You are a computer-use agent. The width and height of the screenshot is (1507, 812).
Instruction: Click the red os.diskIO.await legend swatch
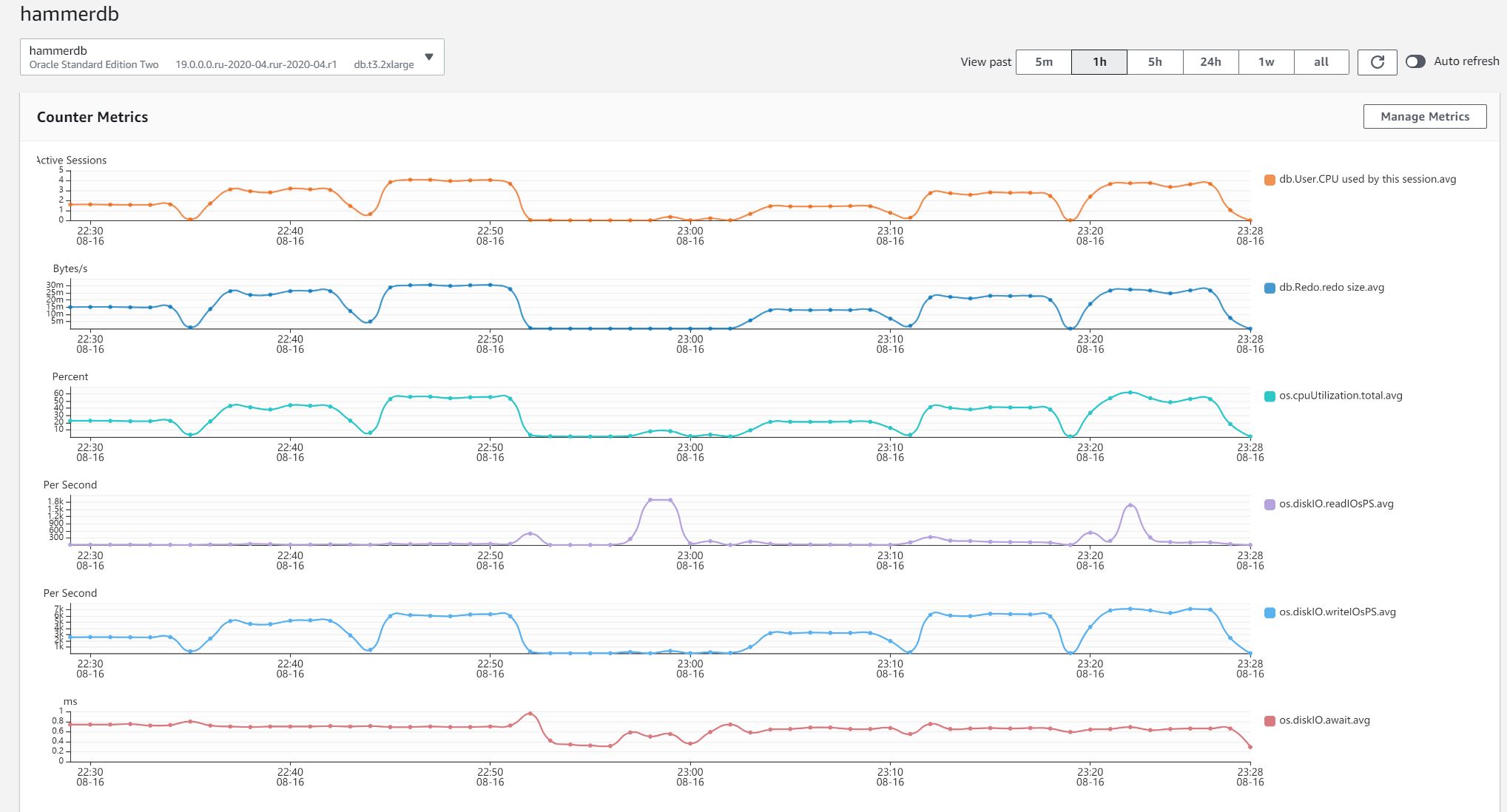click(1270, 721)
